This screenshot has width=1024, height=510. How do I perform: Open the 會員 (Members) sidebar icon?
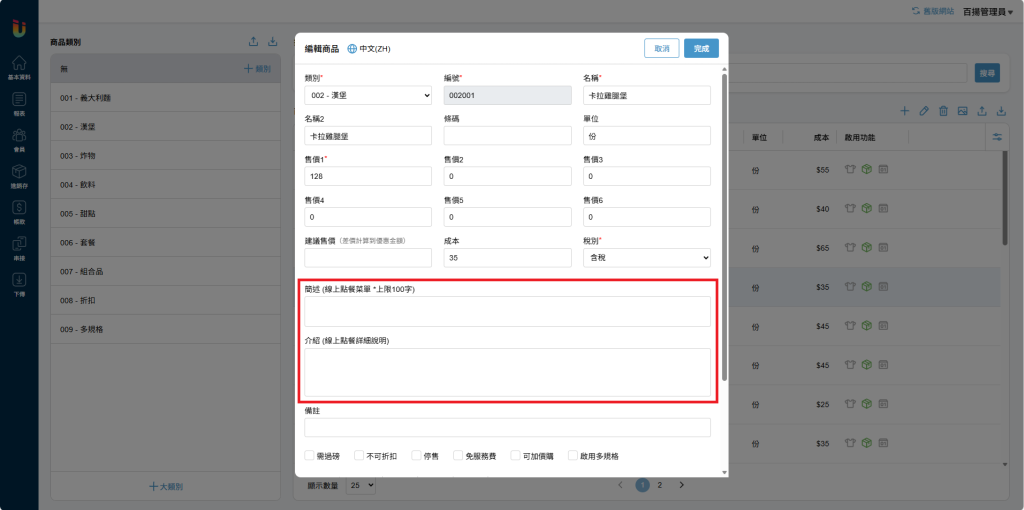click(19, 137)
